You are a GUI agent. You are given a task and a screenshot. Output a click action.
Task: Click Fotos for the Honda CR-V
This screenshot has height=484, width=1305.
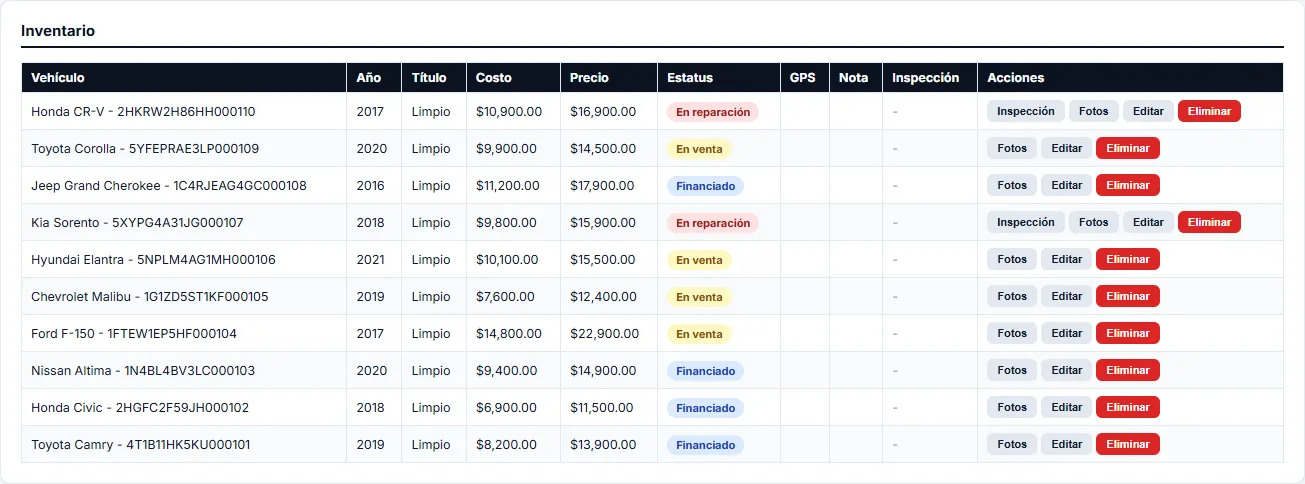[x=1094, y=111]
